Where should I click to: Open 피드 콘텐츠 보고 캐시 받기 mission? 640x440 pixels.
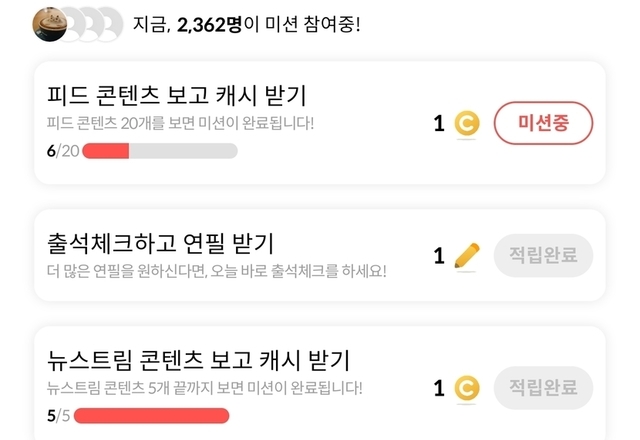click(x=177, y=96)
